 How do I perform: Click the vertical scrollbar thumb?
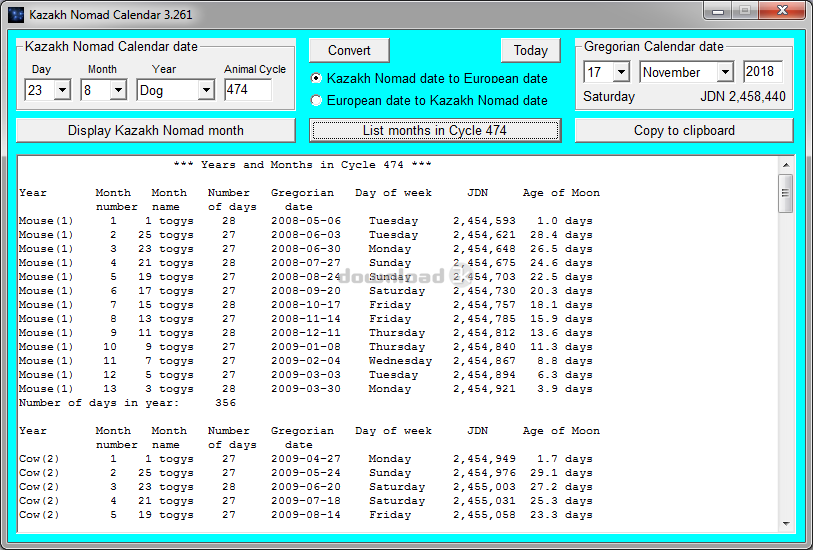tap(786, 193)
